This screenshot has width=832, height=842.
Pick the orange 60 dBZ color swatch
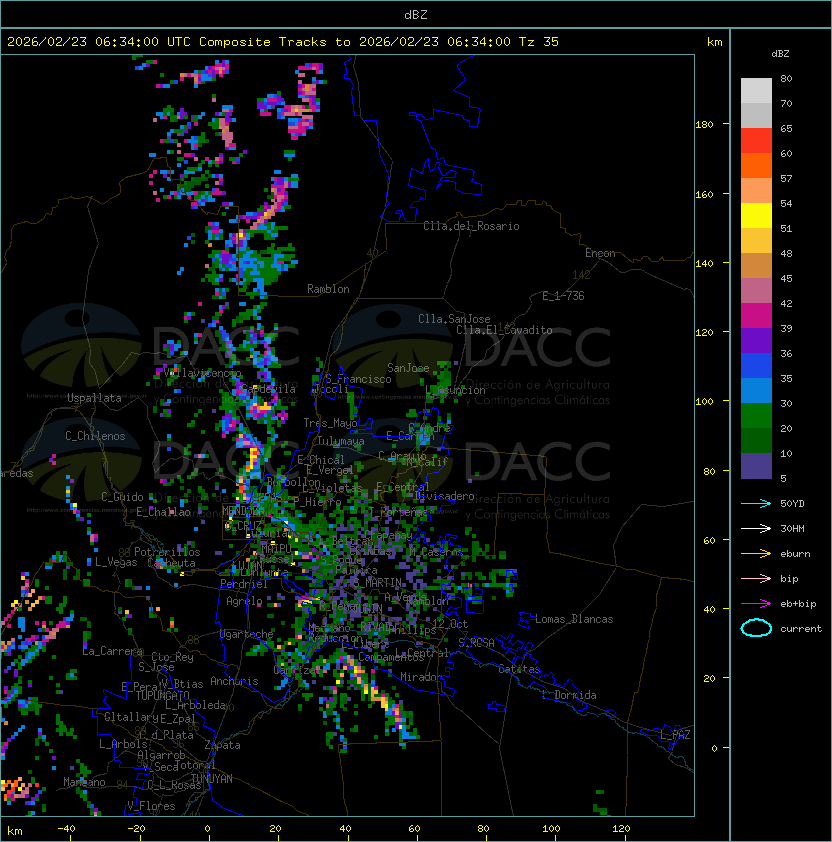pyautogui.click(x=756, y=165)
